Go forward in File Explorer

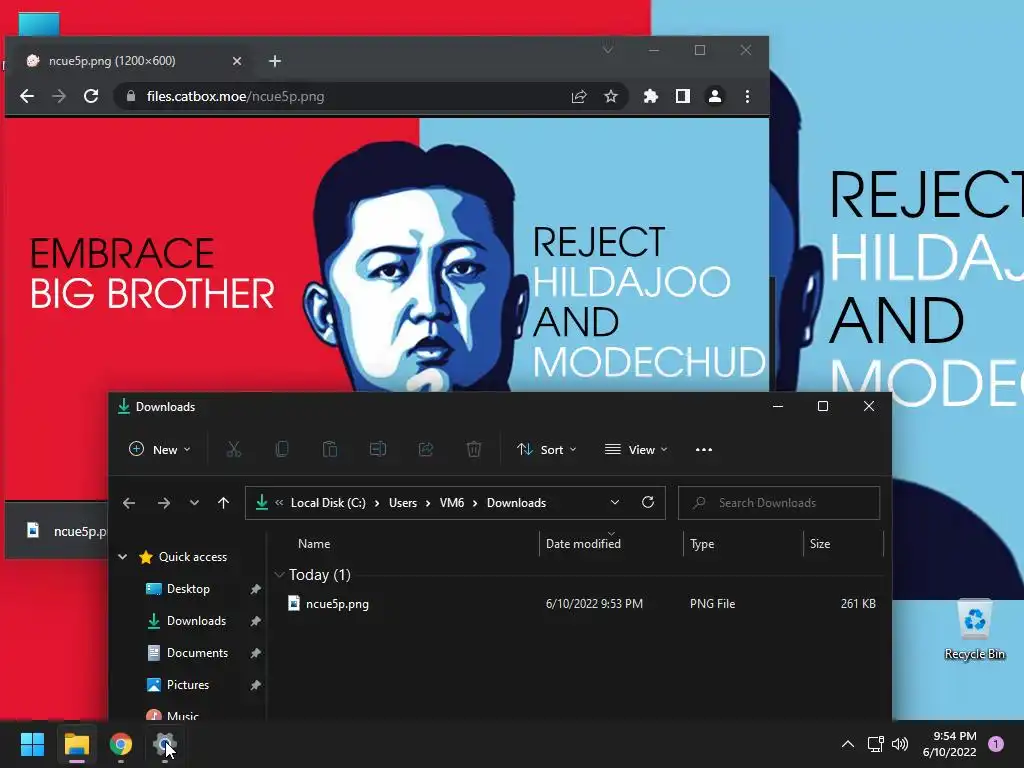coord(163,503)
